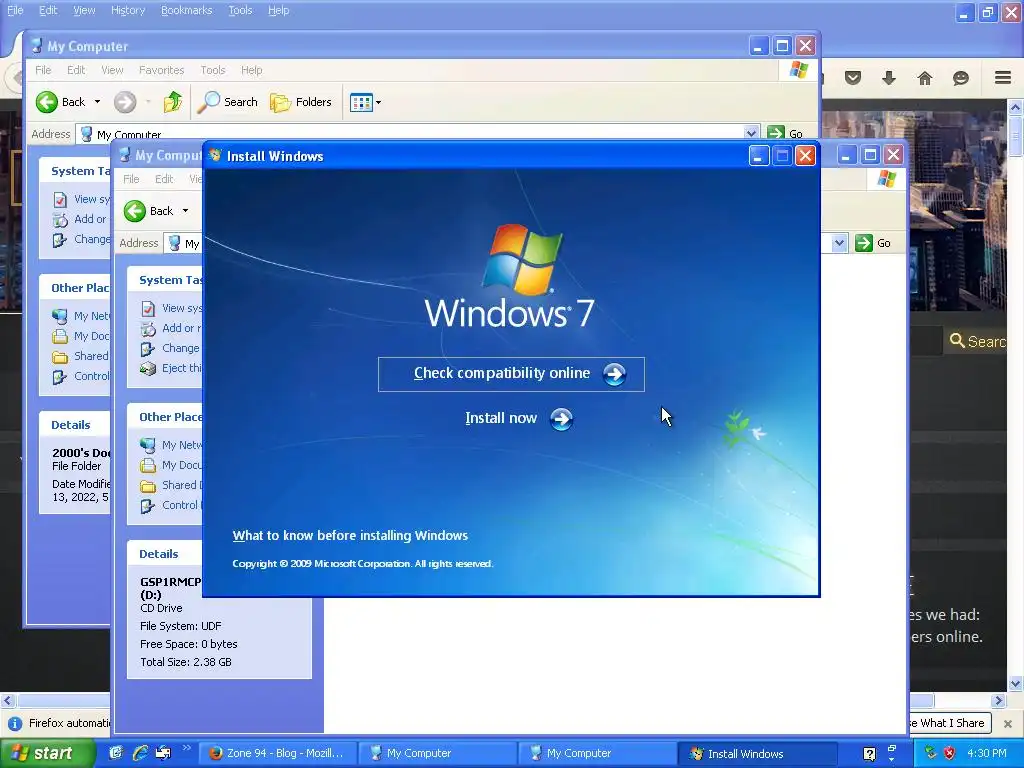
Task: Click Firefox Home icon
Action: pyautogui.click(x=925, y=78)
